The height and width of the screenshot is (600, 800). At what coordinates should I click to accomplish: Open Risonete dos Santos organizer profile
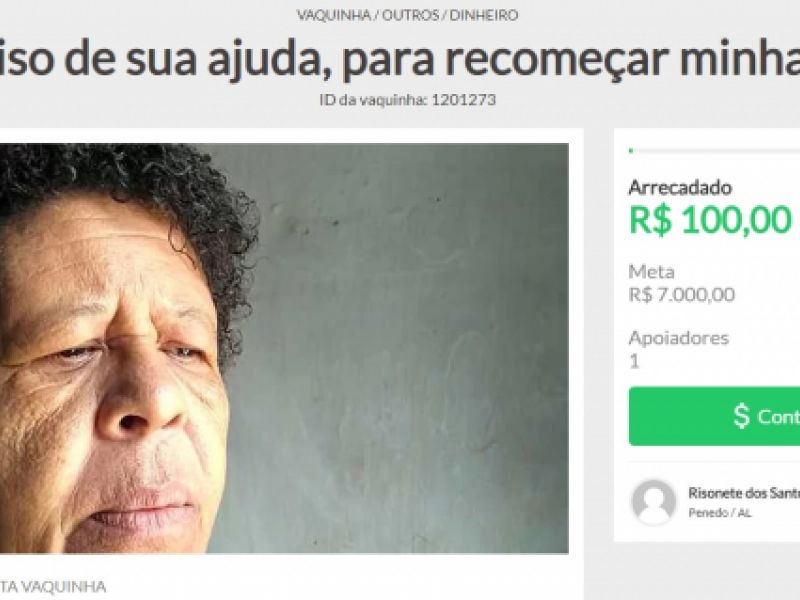(x=744, y=493)
